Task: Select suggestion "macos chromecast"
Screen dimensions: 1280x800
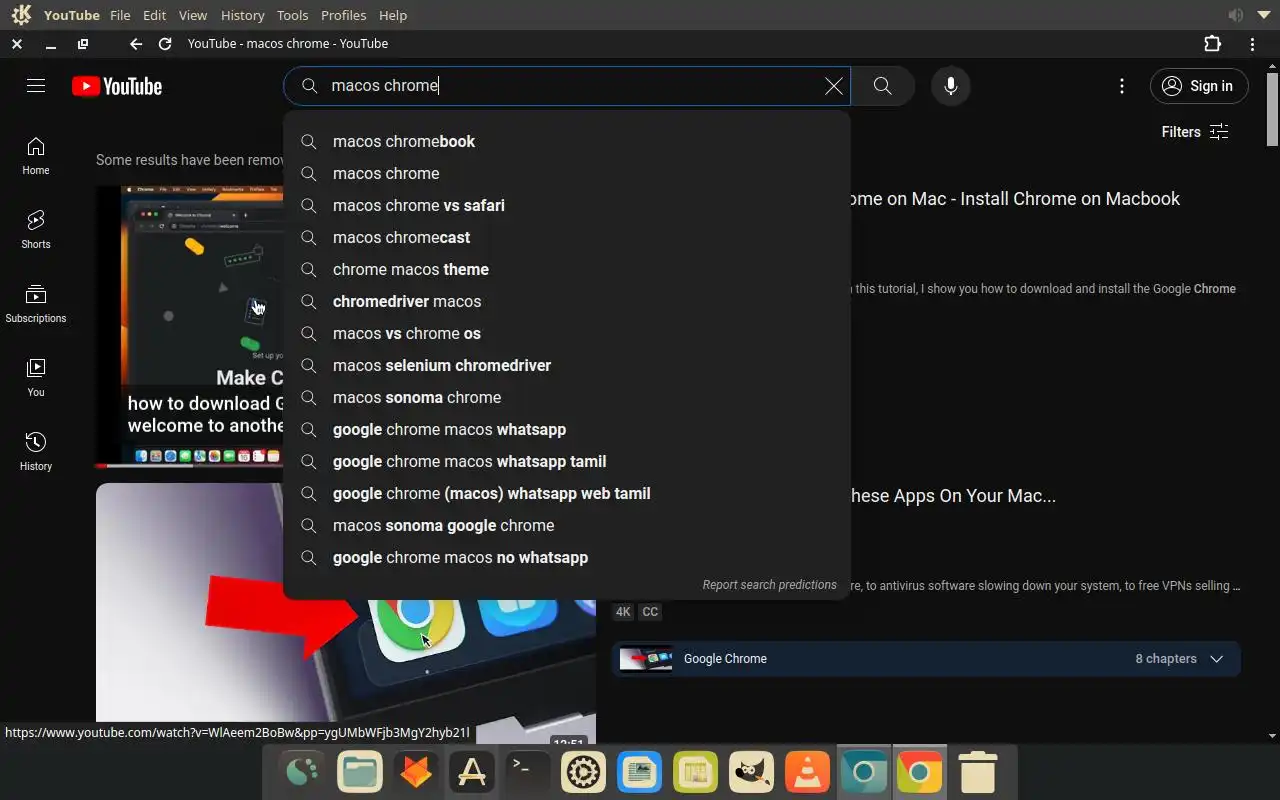Action: pos(567,238)
